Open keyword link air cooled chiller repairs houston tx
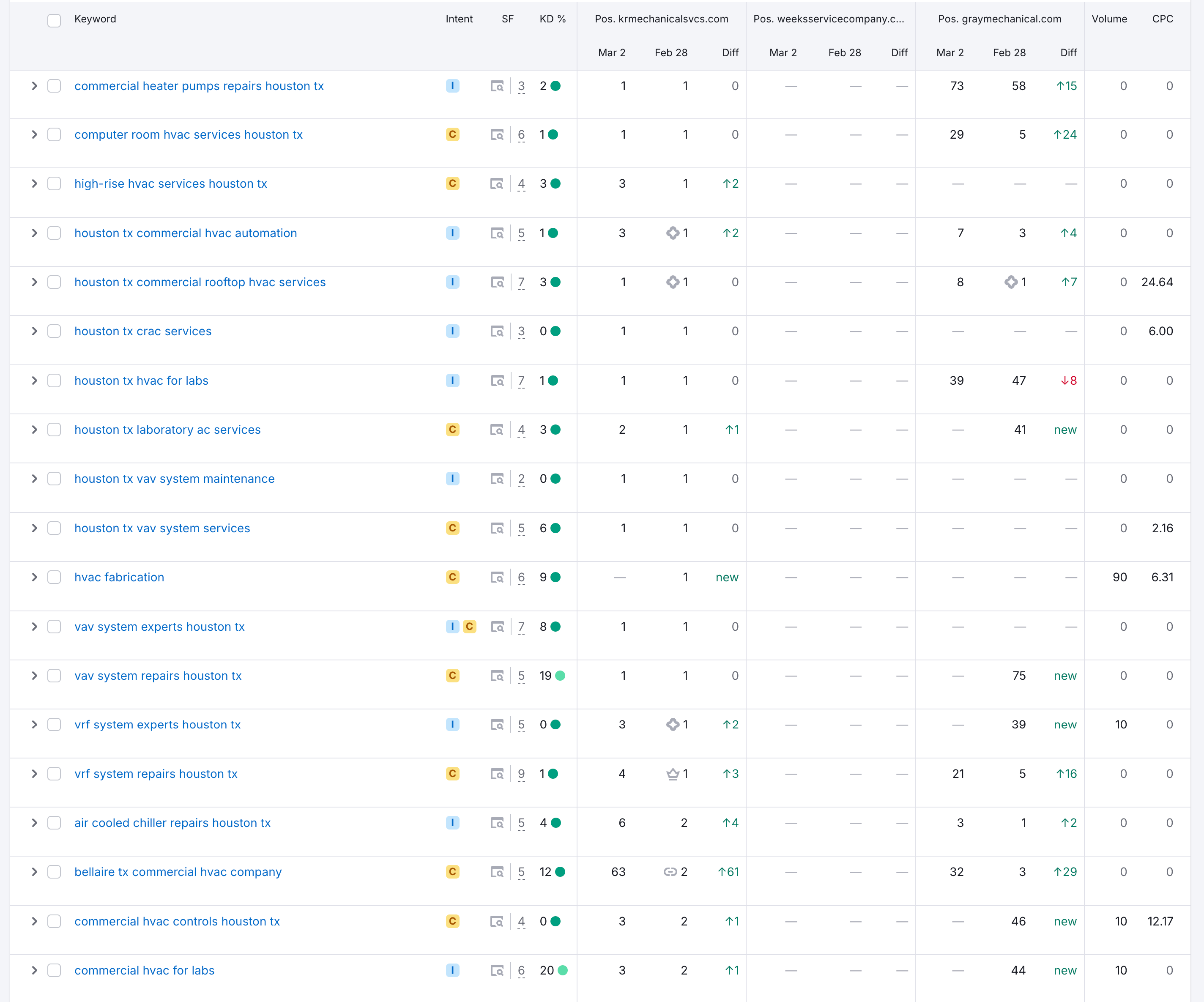Viewport: 1204px width, 1002px height. point(172,823)
